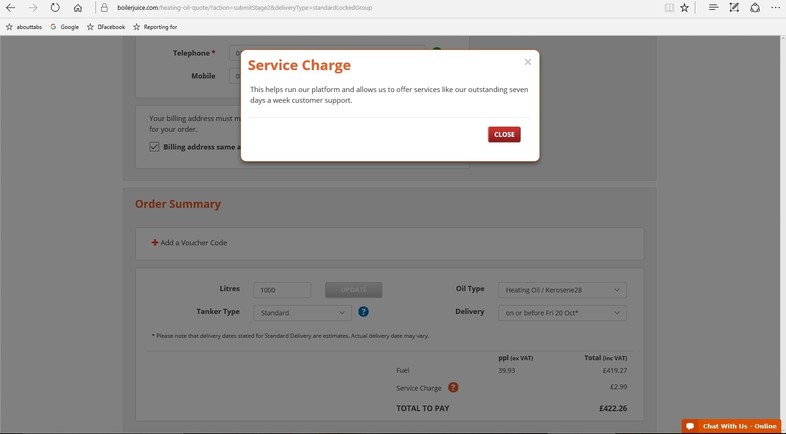
Task: Click the Litres input field
Action: tap(282, 290)
